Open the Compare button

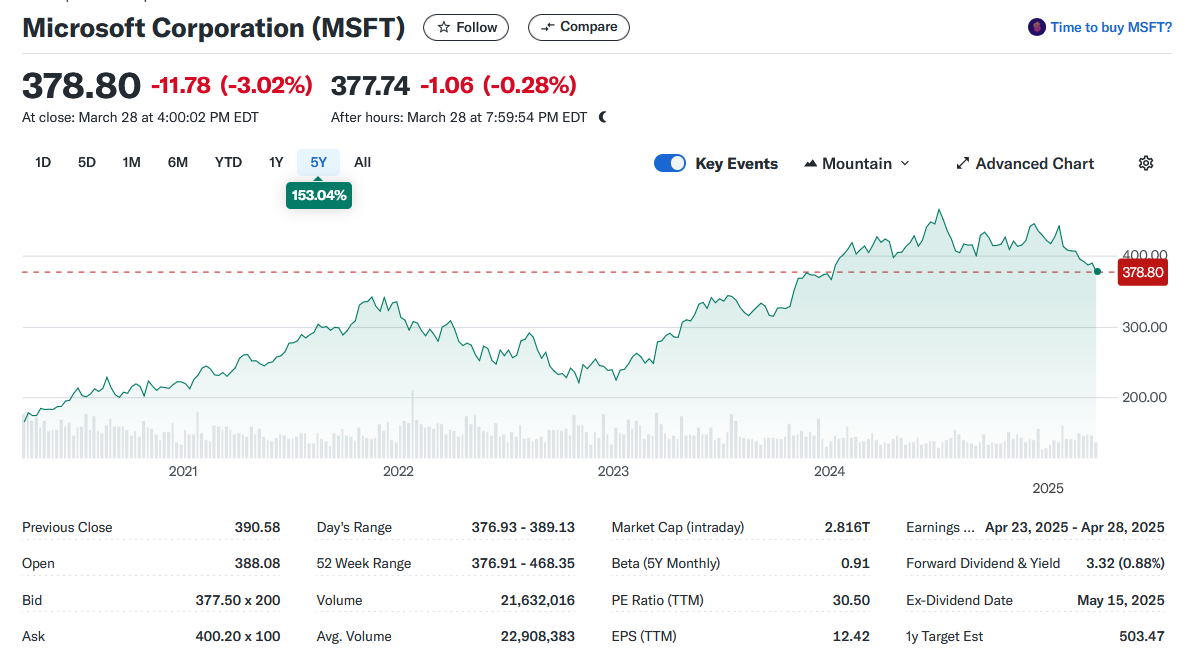579,27
